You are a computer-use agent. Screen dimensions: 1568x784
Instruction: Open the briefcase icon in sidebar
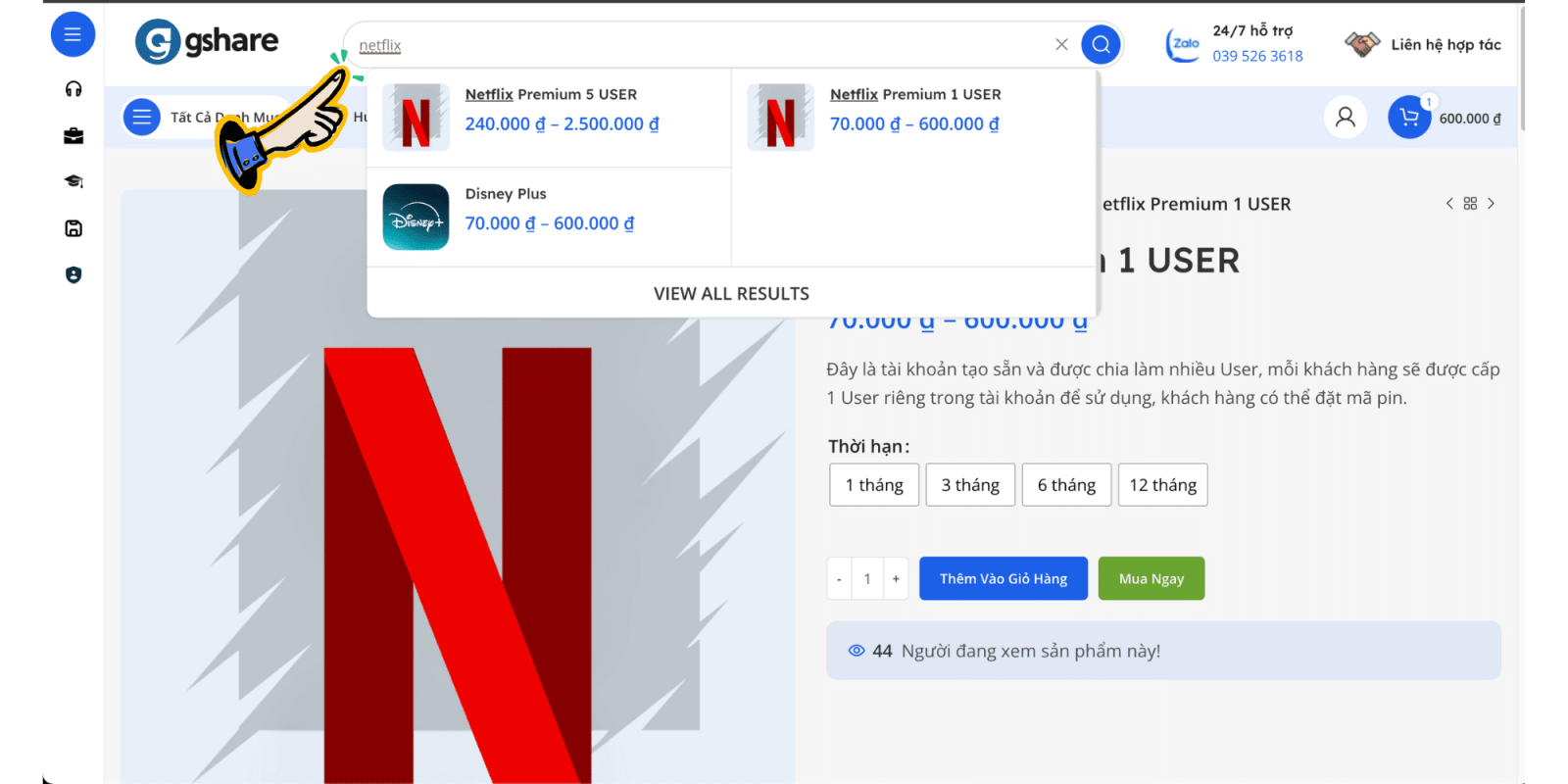click(73, 136)
